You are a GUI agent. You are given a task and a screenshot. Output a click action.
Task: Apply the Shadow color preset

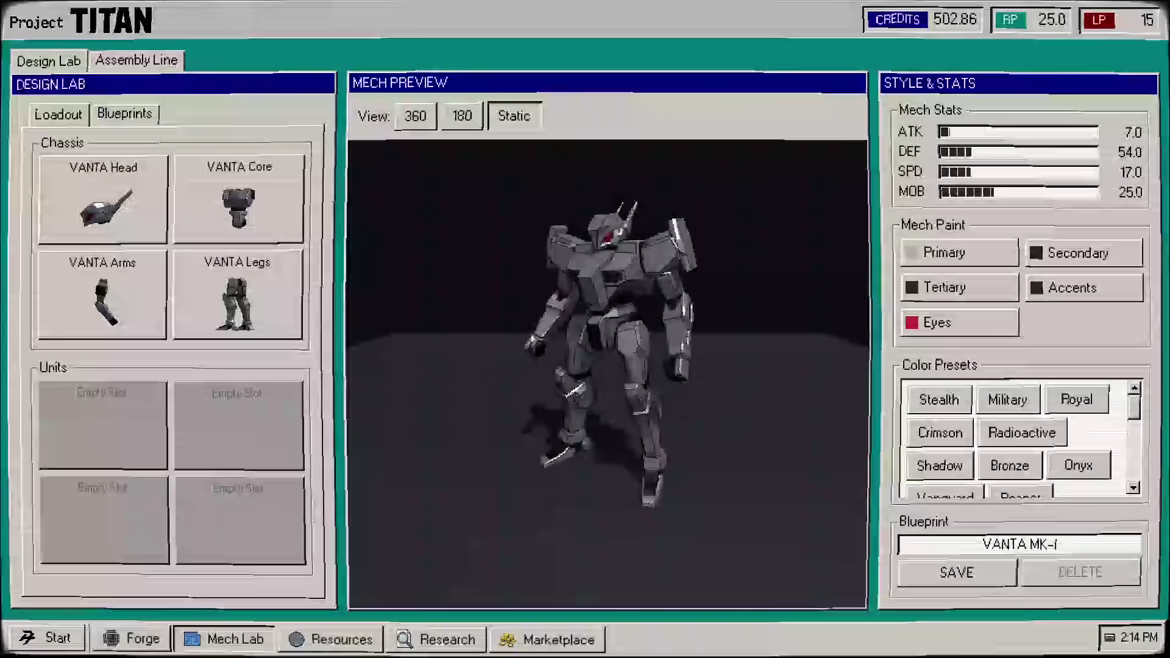click(x=939, y=465)
